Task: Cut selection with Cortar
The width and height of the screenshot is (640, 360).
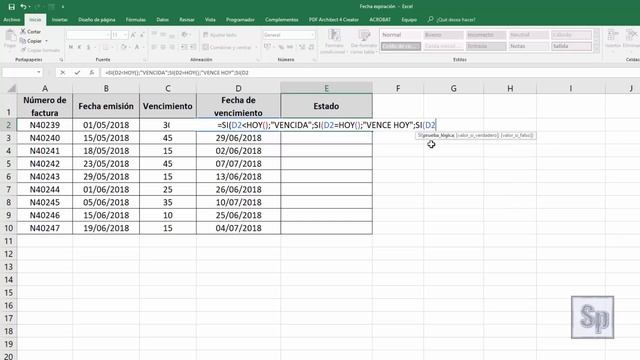Action: point(31,31)
